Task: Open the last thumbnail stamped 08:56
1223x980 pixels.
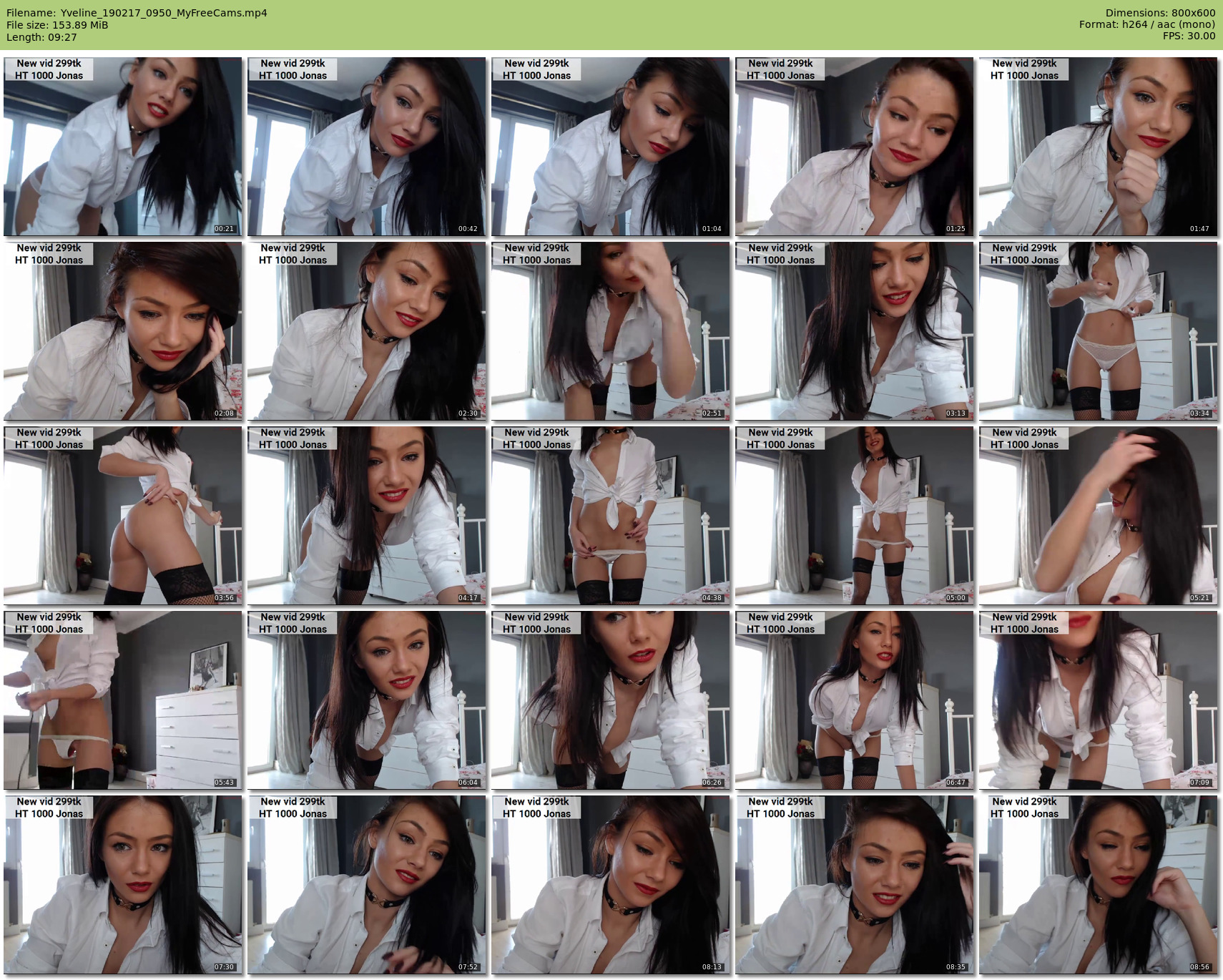Action: point(1099,885)
